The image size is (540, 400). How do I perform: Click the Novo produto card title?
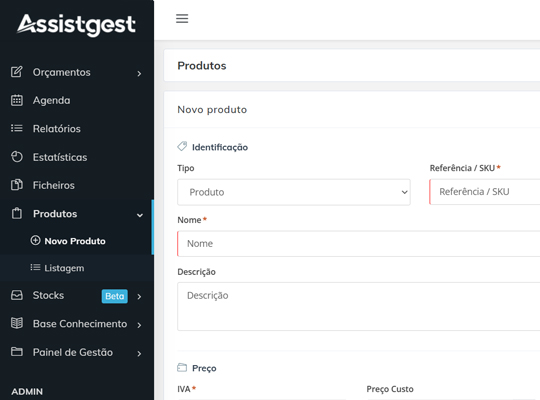pyautogui.click(x=212, y=110)
